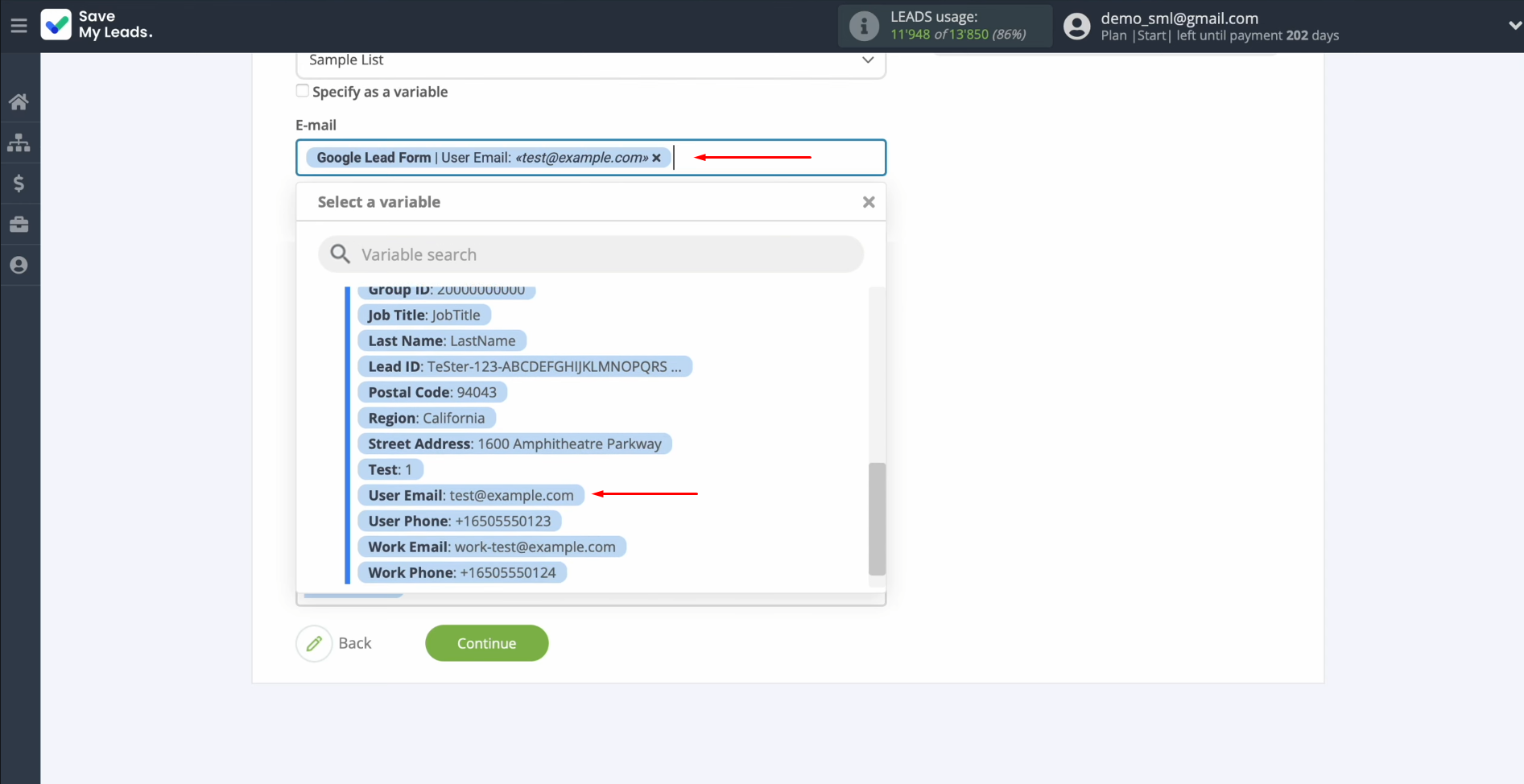Close the Select a variable panel
The width and height of the screenshot is (1524, 784).
869,202
